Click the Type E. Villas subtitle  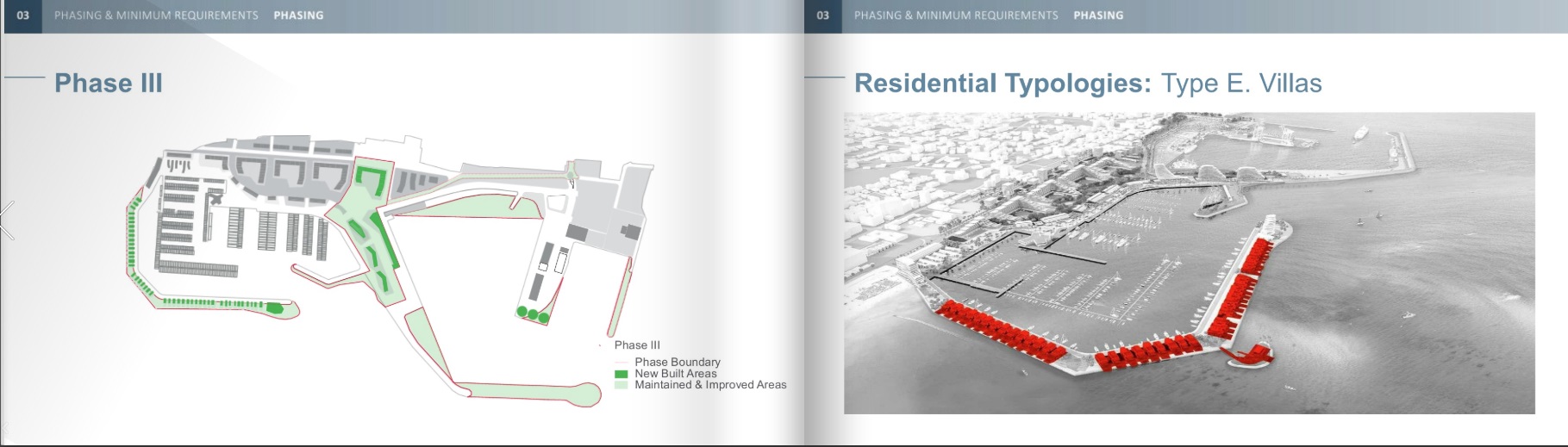pyautogui.click(x=1241, y=84)
